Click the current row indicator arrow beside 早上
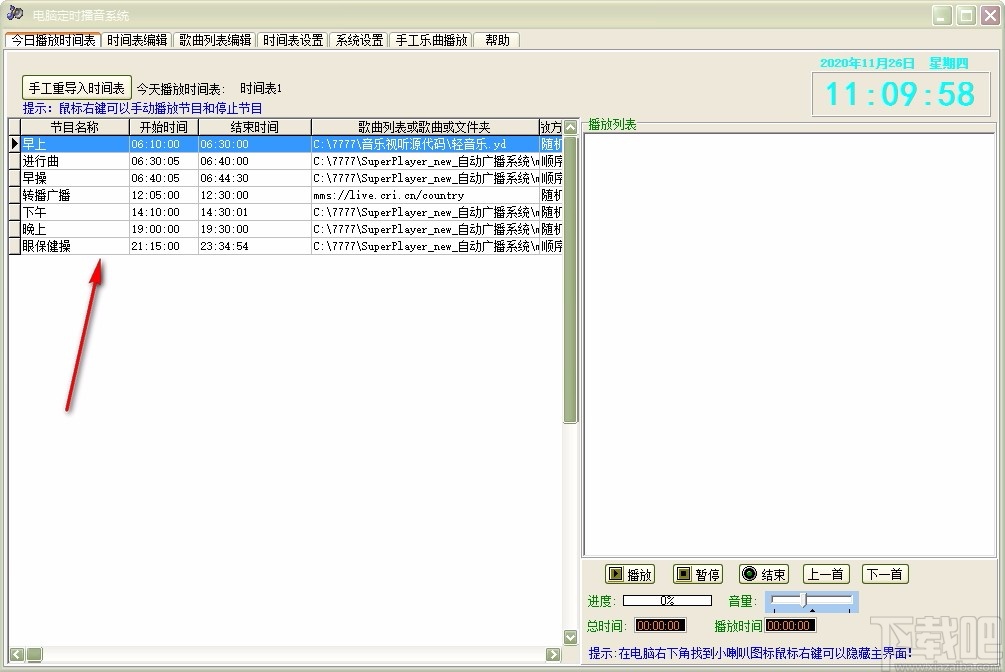 pos(14,143)
